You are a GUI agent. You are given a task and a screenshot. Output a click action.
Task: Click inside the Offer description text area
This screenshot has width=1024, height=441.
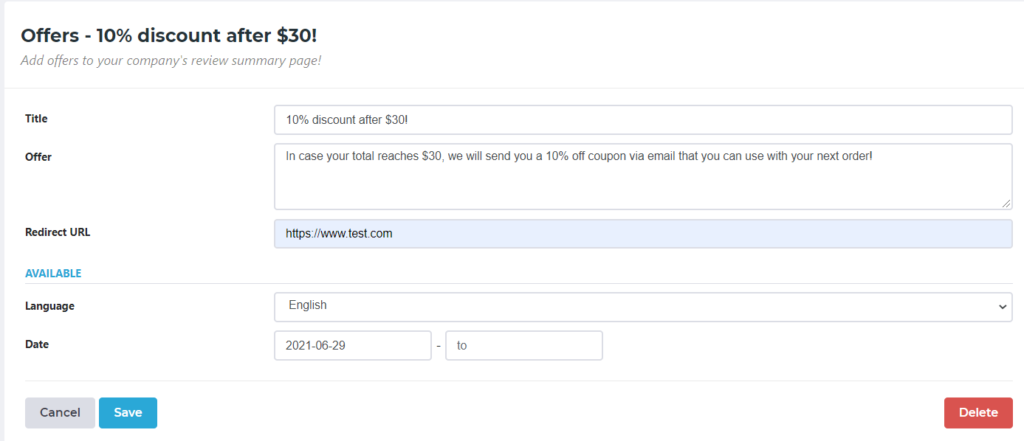click(642, 176)
